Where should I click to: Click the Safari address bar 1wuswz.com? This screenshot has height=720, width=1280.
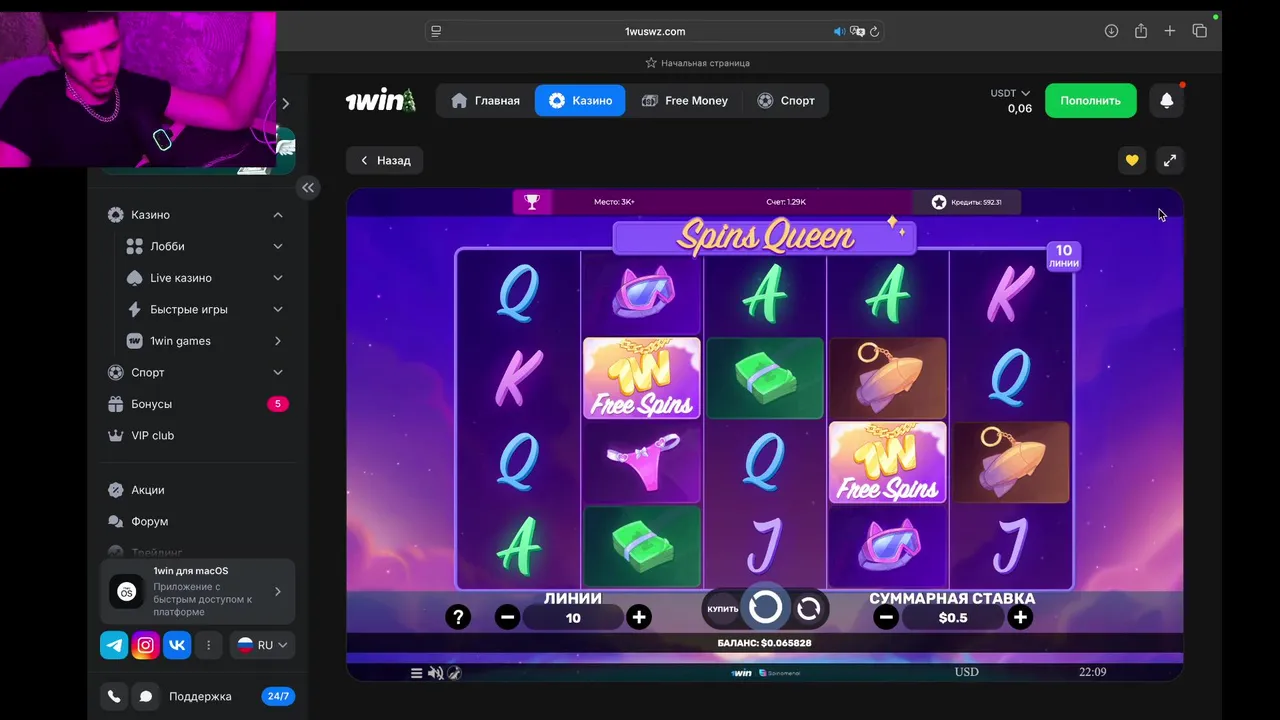click(655, 31)
